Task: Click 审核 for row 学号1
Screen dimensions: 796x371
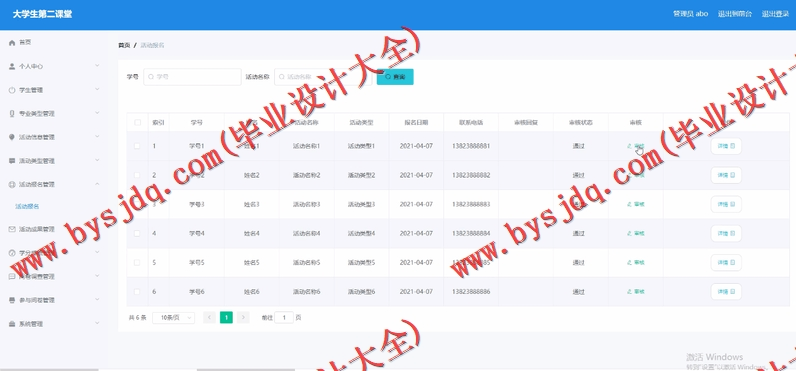Action: tap(636, 146)
